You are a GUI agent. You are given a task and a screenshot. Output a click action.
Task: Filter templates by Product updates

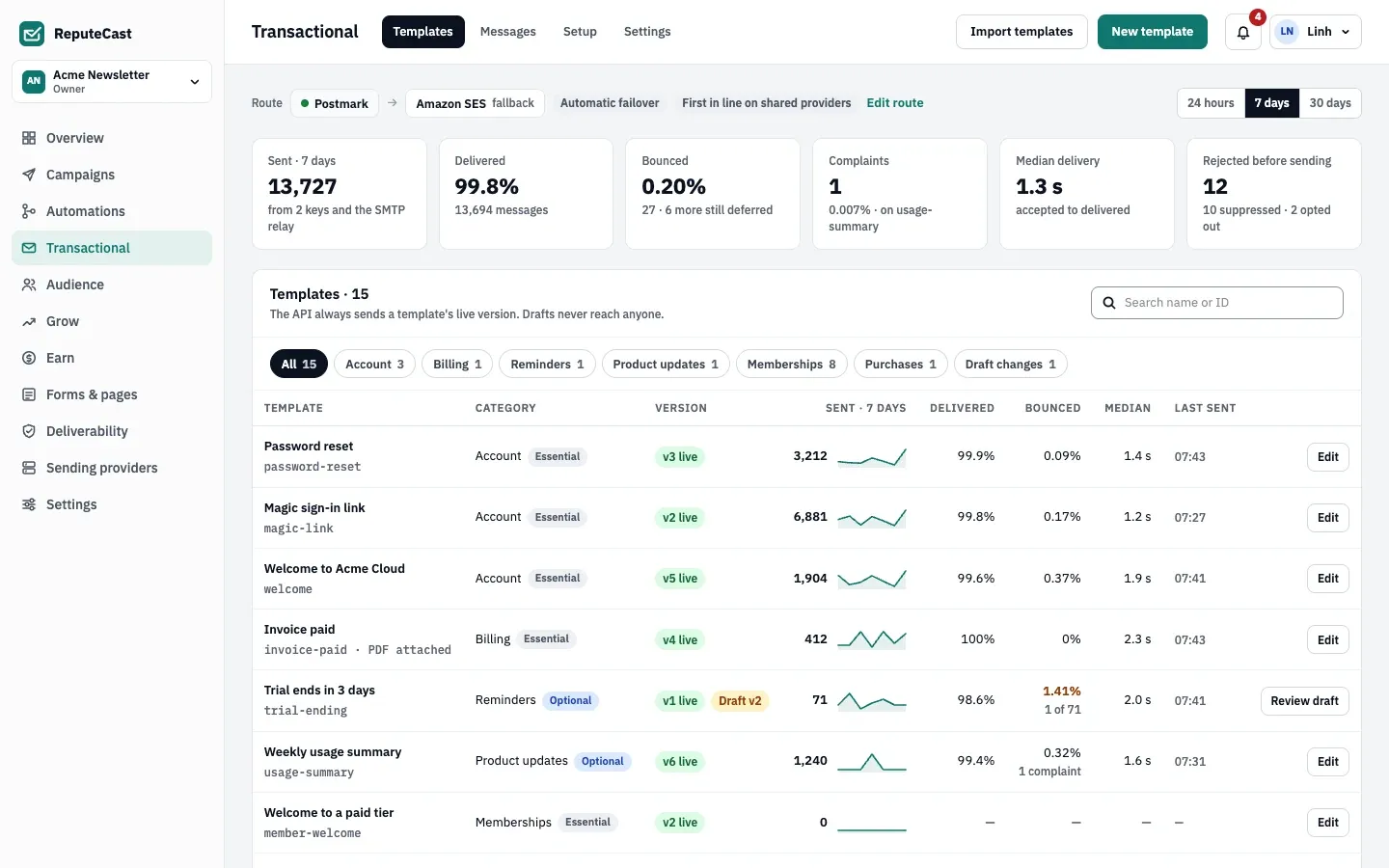[x=666, y=364]
